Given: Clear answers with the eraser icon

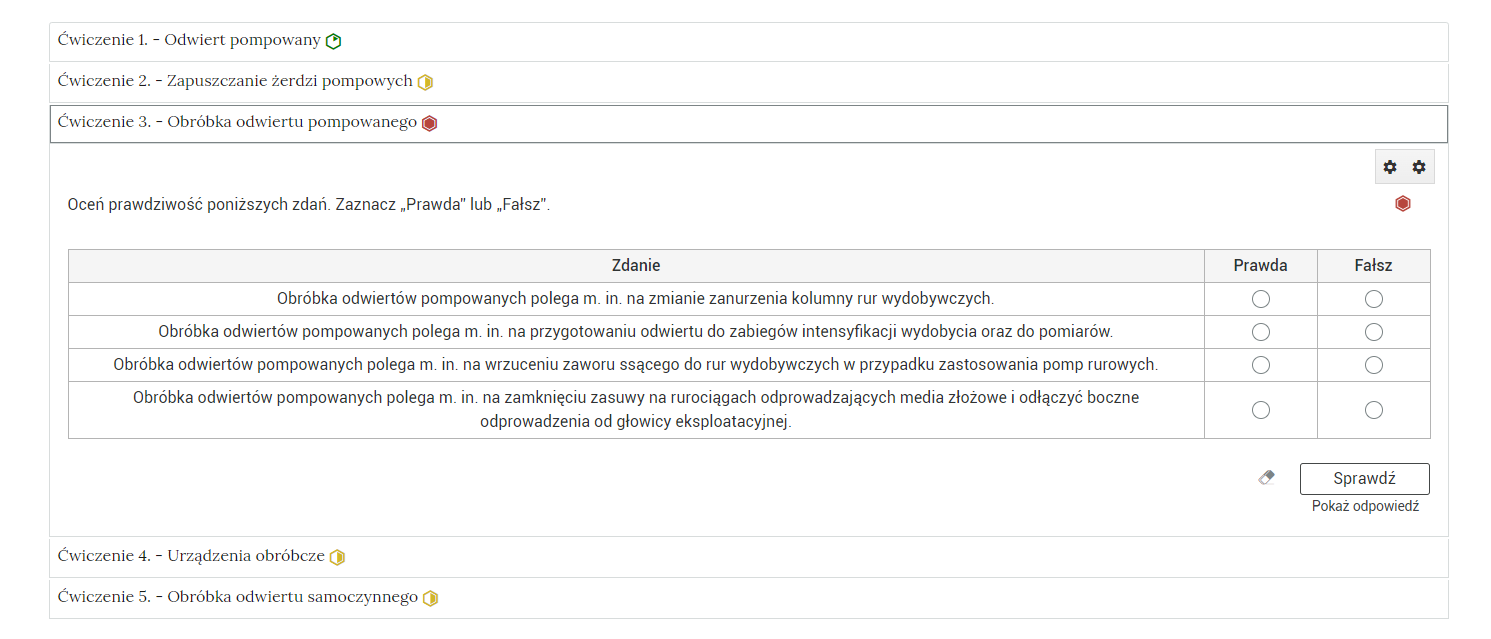Looking at the screenshot, I should 1266,478.
